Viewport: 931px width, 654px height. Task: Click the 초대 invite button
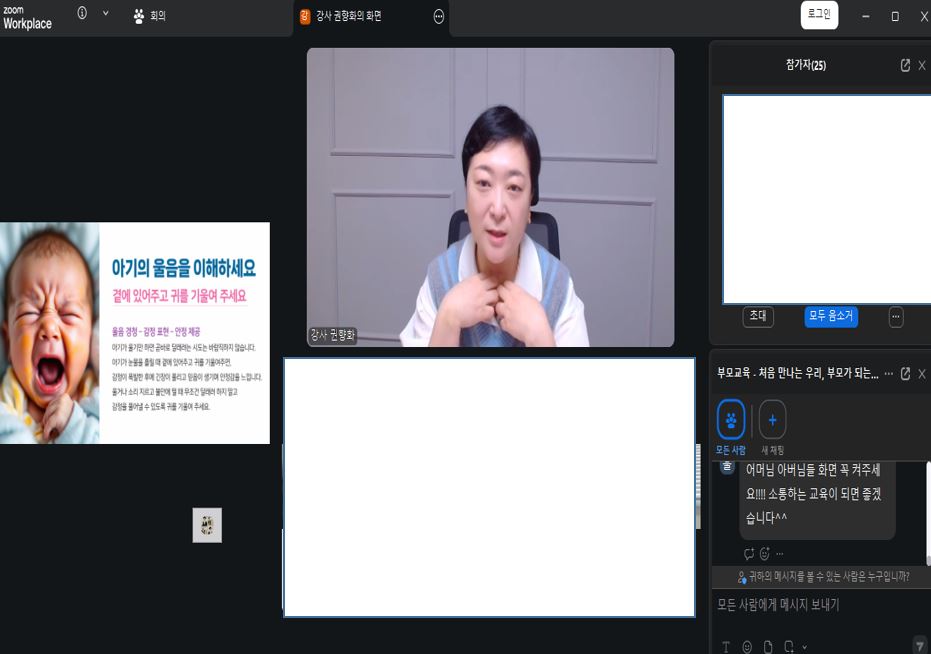pyautogui.click(x=758, y=316)
